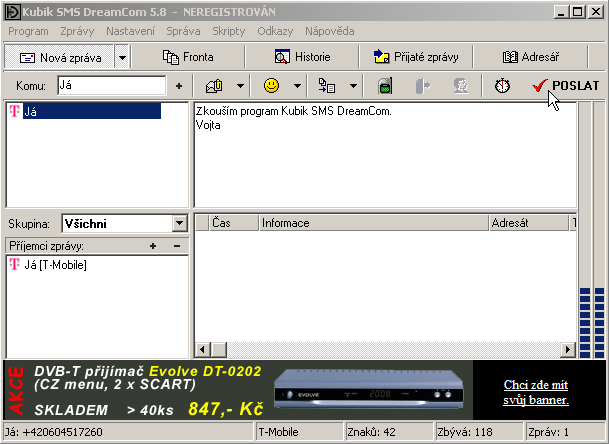Screen dimensions: 609x444
Task: Click into the message text area
Action: (385, 155)
